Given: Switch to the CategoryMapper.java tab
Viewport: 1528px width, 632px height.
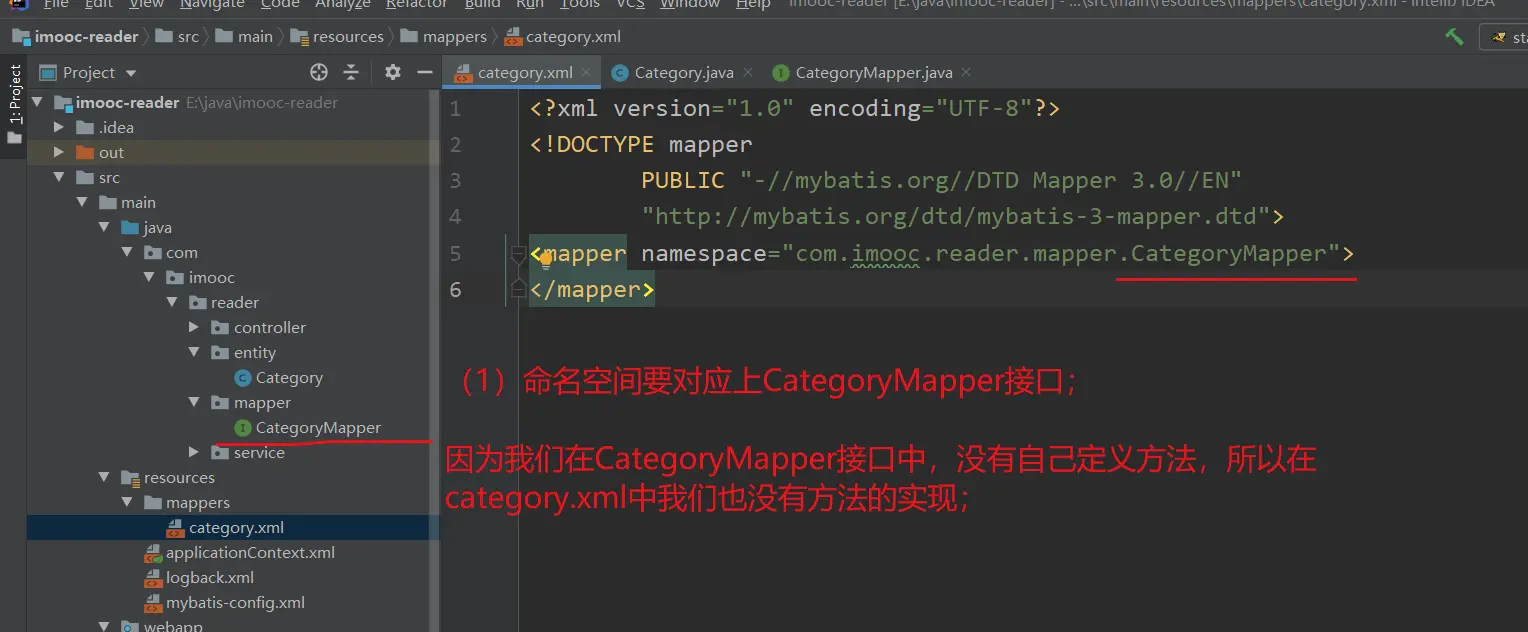Looking at the screenshot, I should click(872, 72).
